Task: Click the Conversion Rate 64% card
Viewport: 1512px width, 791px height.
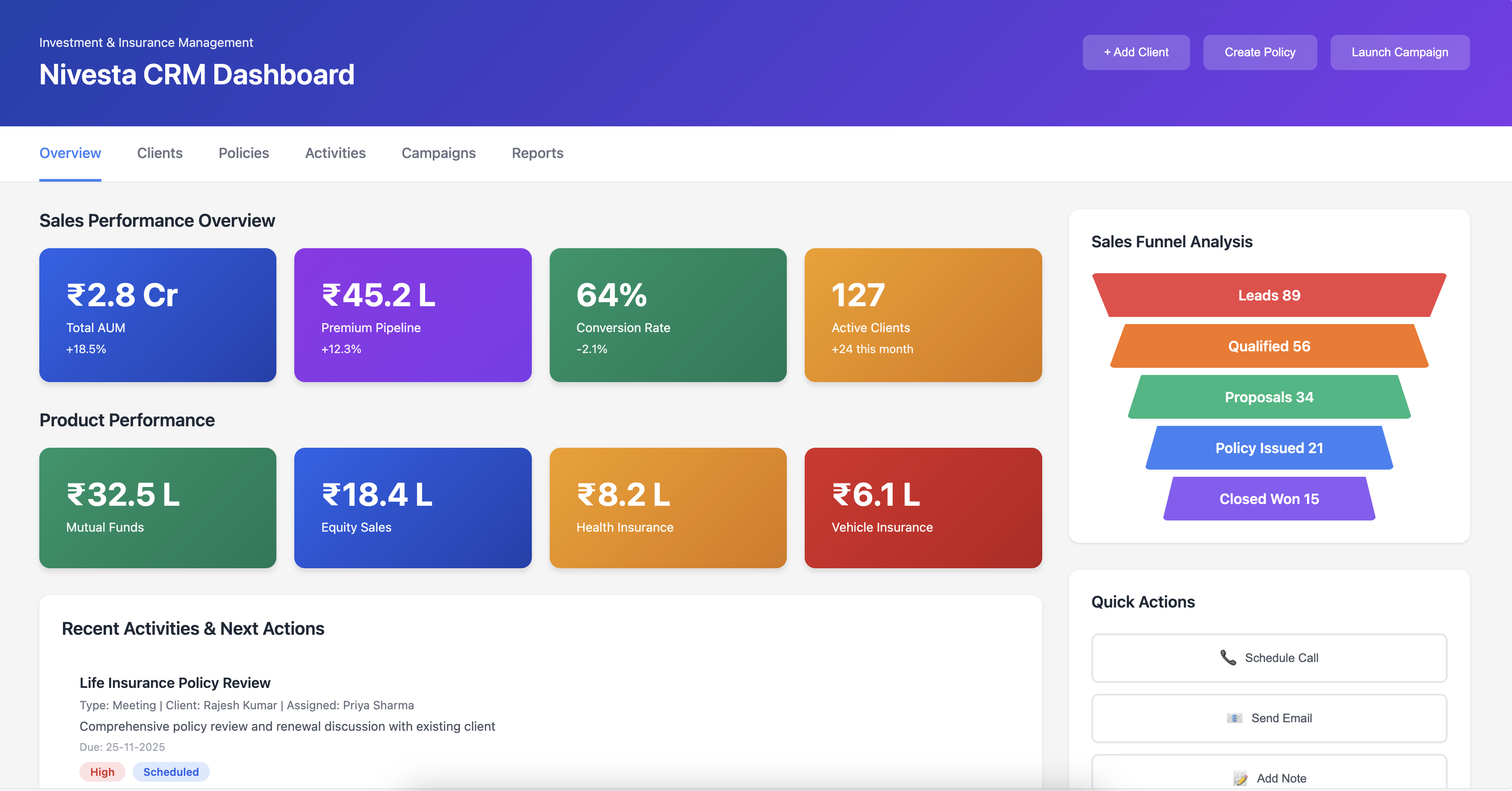Action: point(668,315)
